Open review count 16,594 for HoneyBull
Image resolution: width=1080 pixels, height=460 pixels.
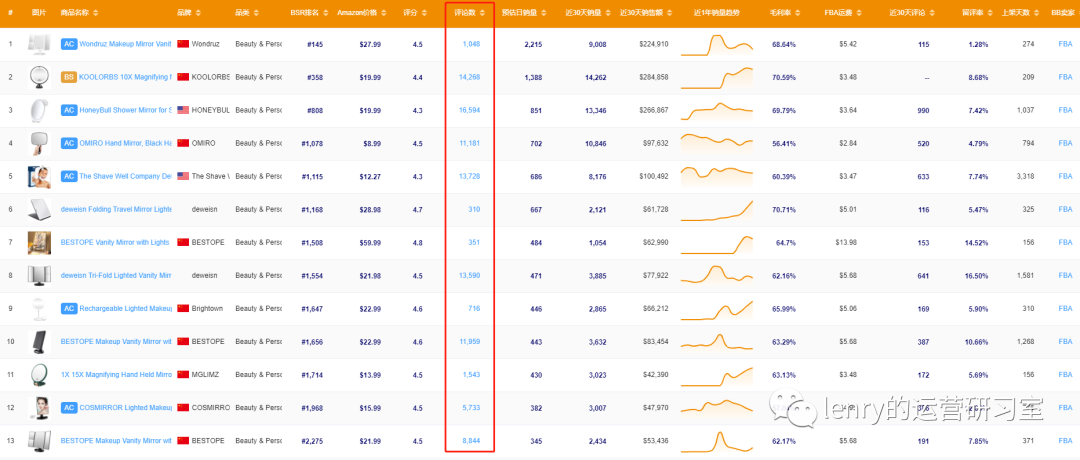point(470,110)
